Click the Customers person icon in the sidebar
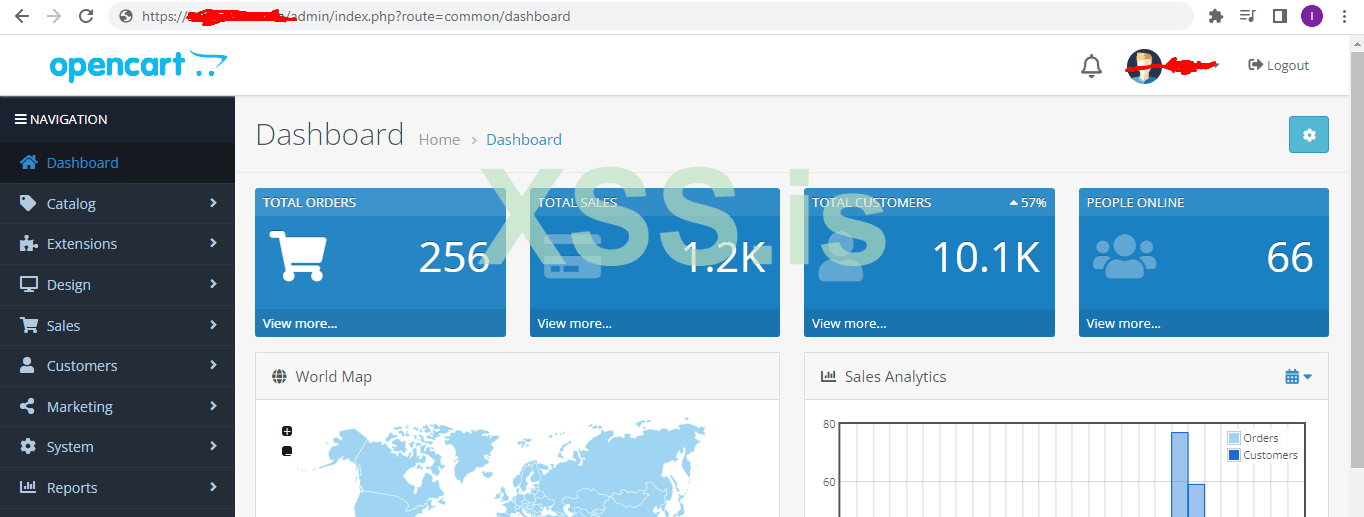This screenshot has height=517, width=1364. pyautogui.click(x=28, y=366)
